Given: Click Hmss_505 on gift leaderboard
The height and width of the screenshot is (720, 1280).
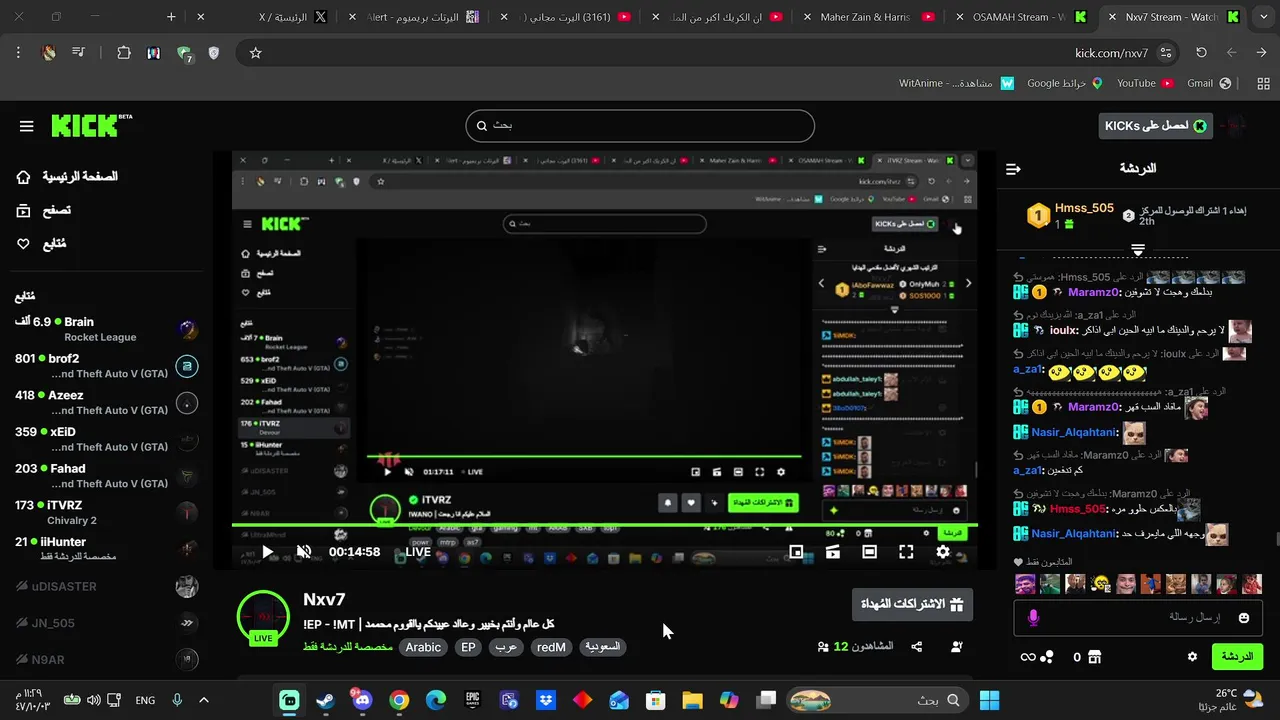Looking at the screenshot, I should pyautogui.click(x=1084, y=208).
